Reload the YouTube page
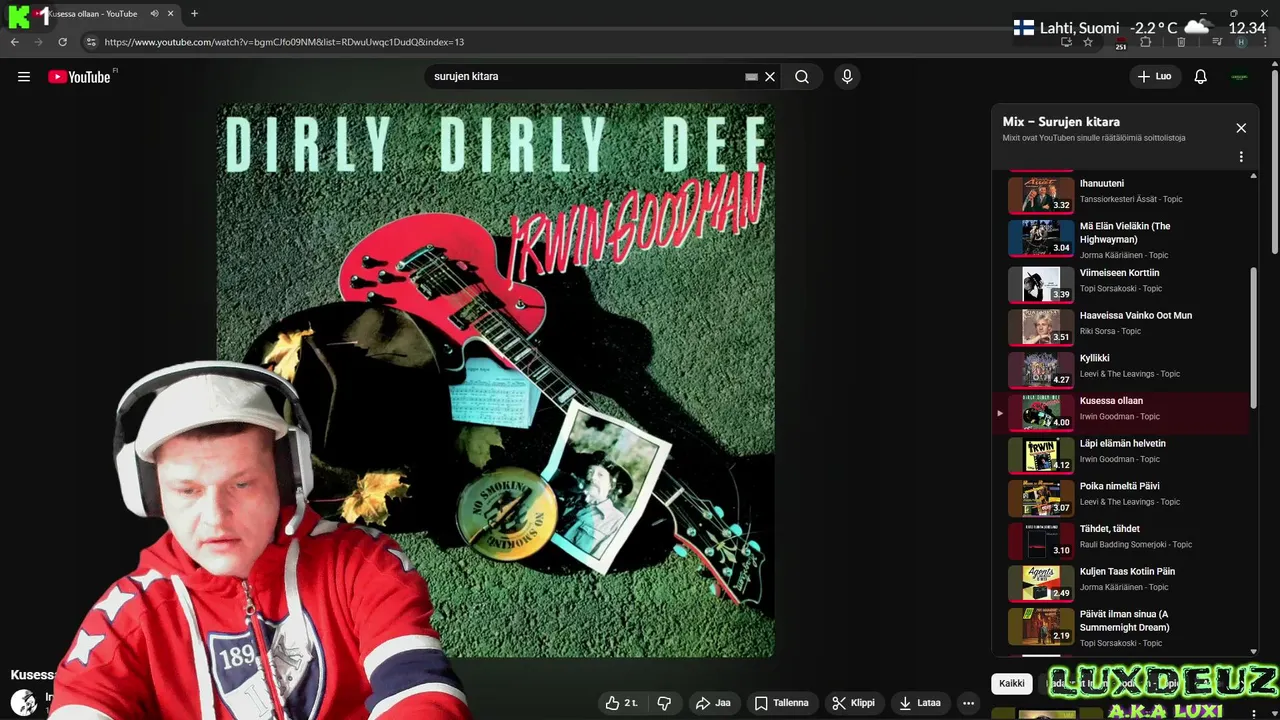Image resolution: width=1280 pixels, height=720 pixels. 62,42
